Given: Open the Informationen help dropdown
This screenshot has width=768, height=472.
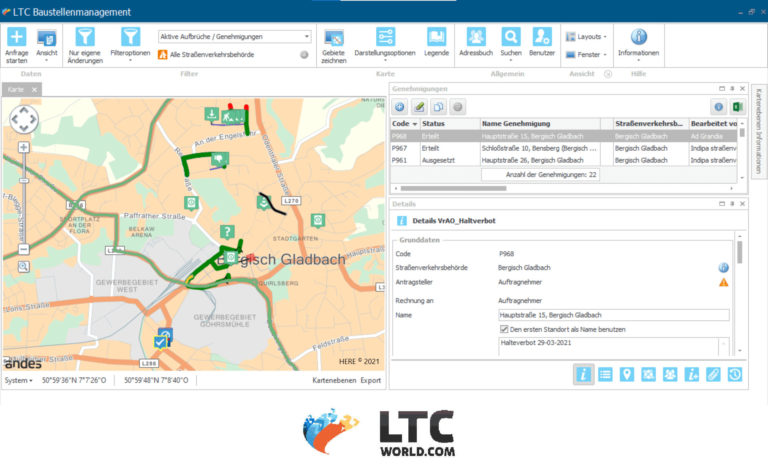Looking at the screenshot, I should pos(638,44).
